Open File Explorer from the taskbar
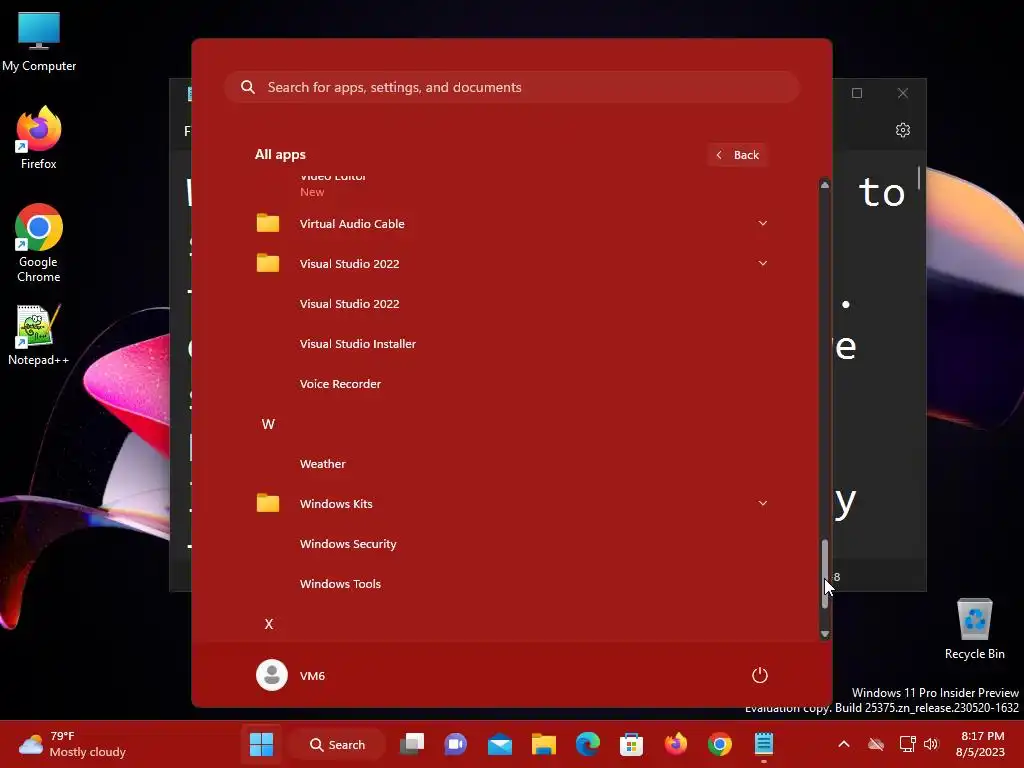The image size is (1024, 768). [543, 744]
